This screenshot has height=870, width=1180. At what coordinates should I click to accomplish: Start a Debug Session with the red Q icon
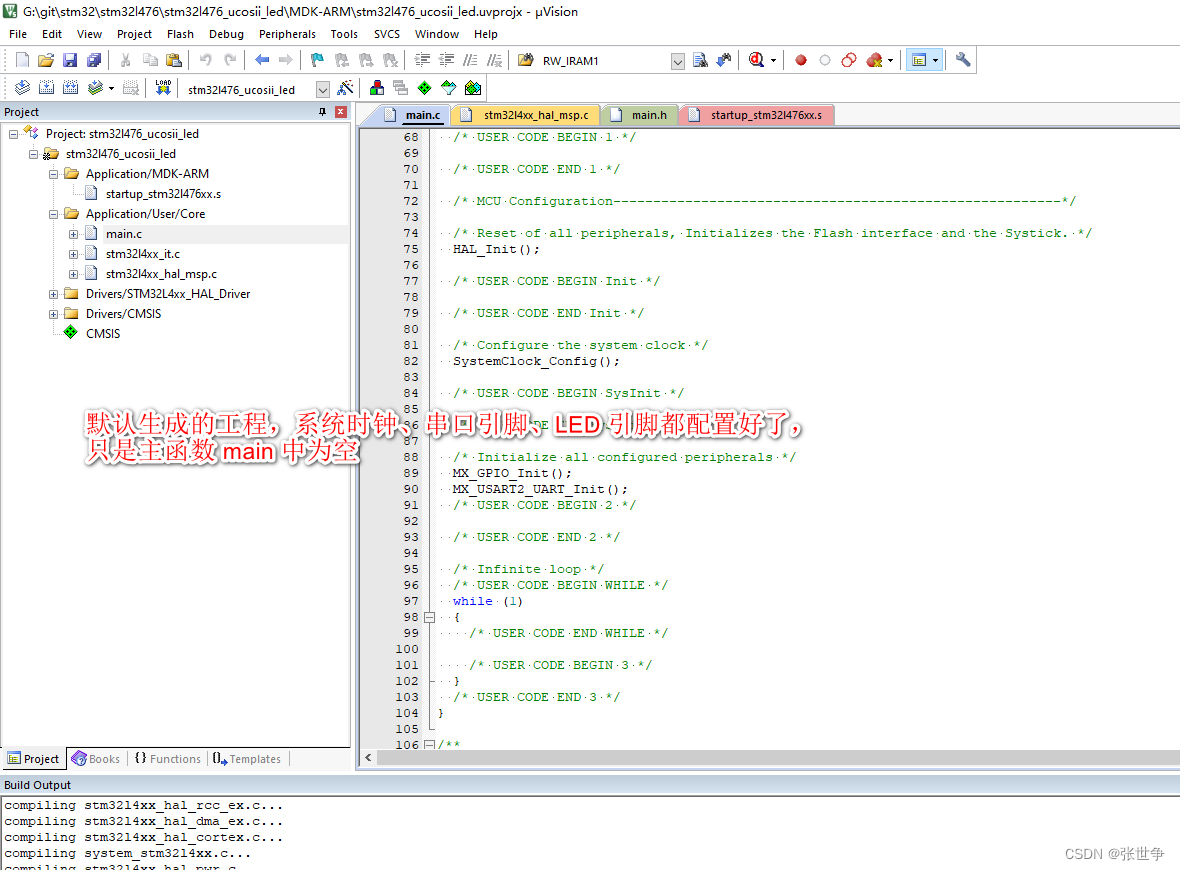click(x=756, y=59)
